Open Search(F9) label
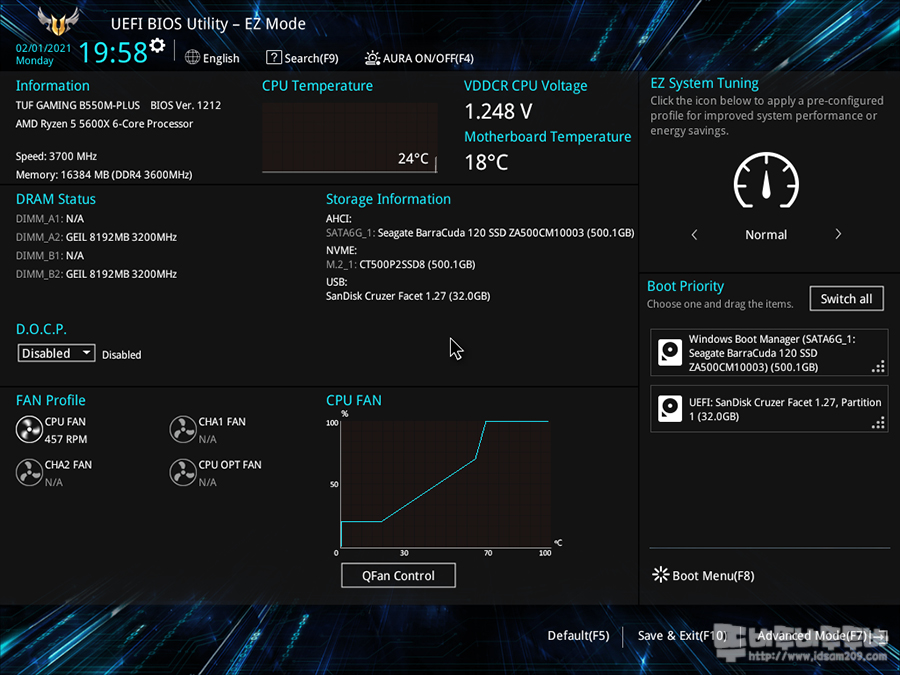Image resolution: width=900 pixels, height=675 pixels. coord(311,59)
